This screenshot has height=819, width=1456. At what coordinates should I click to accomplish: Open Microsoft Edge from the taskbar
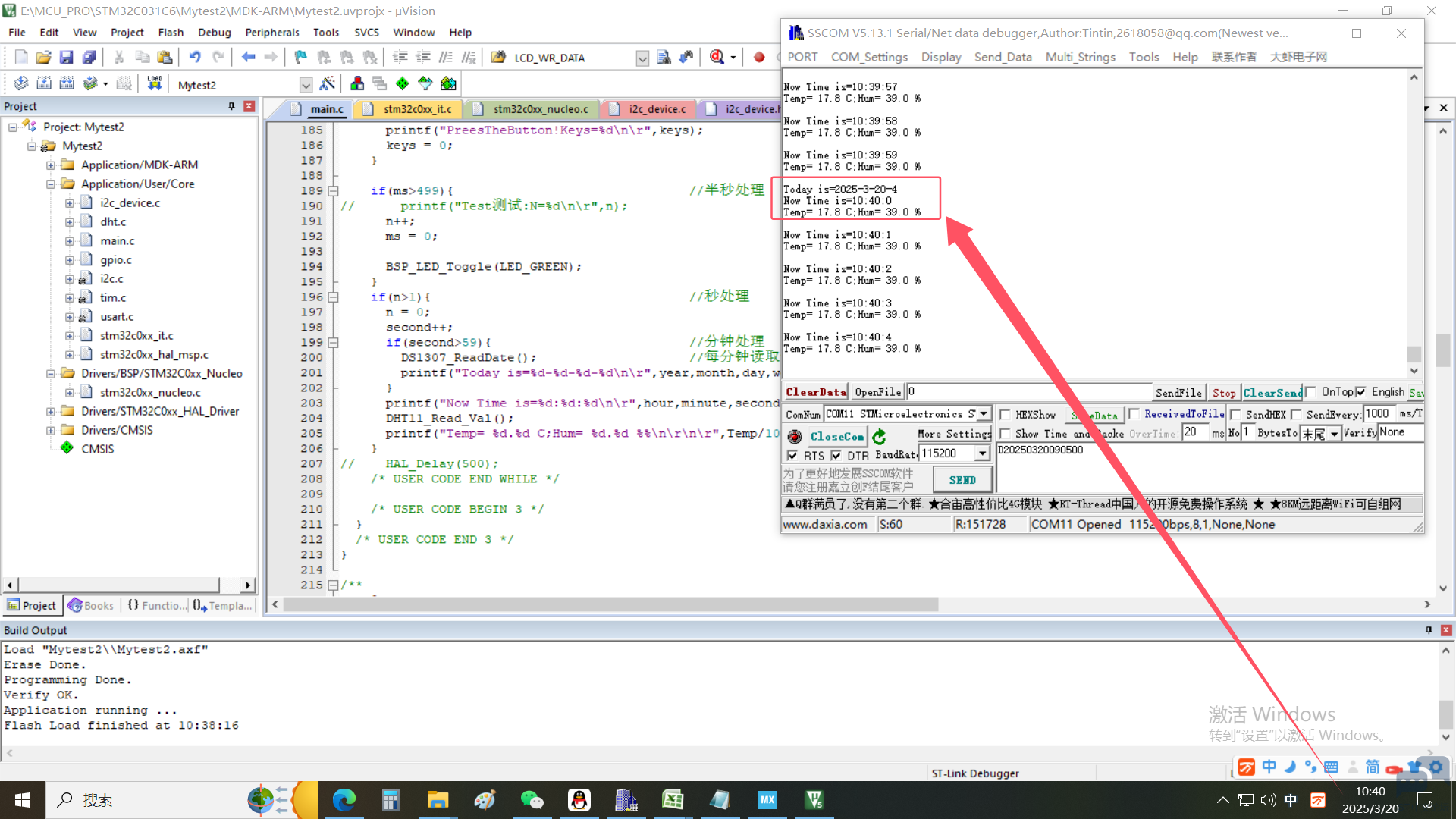[x=344, y=800]
